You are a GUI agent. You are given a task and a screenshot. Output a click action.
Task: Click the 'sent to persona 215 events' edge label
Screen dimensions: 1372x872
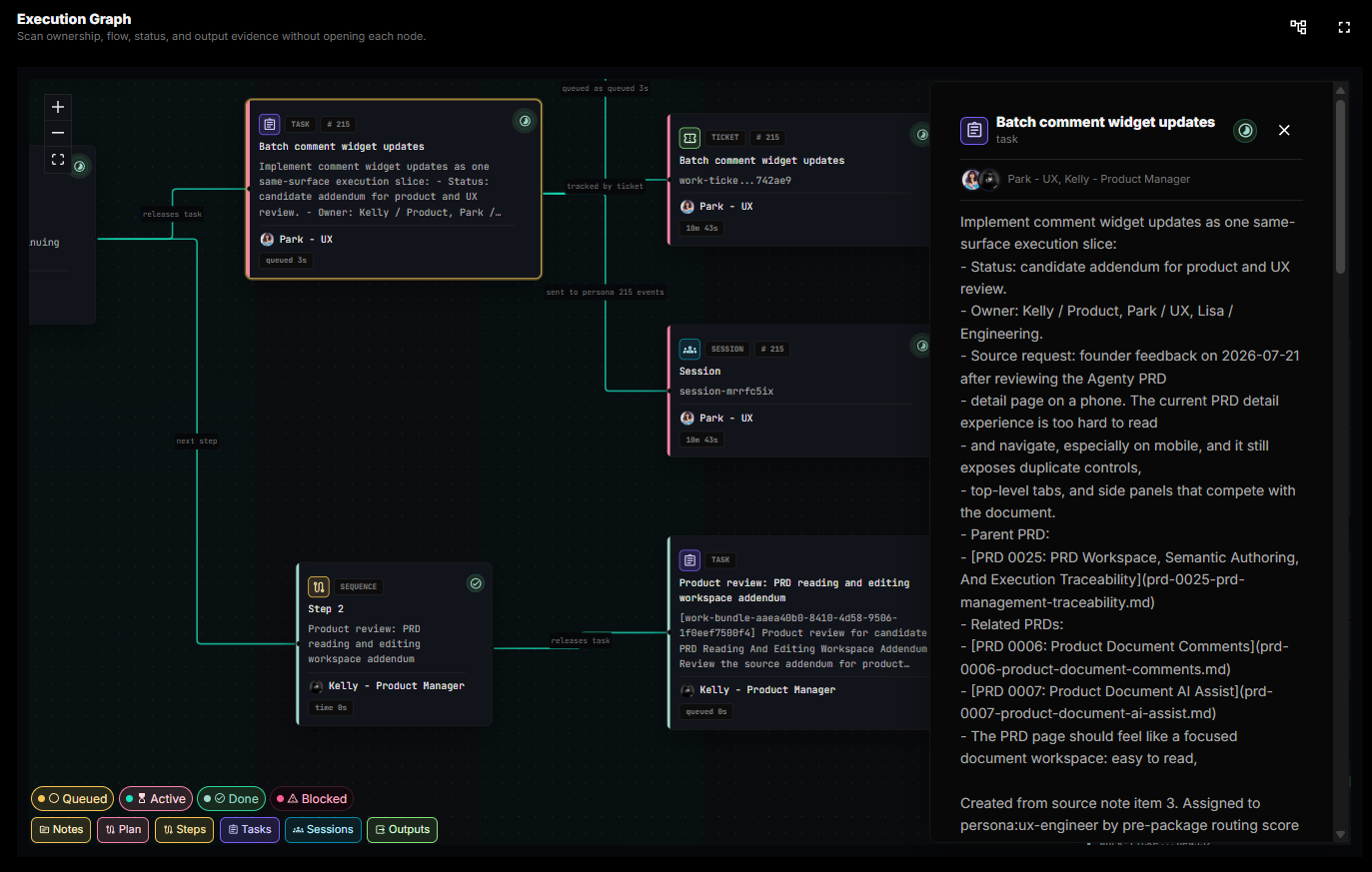click(x=606, y=293)
